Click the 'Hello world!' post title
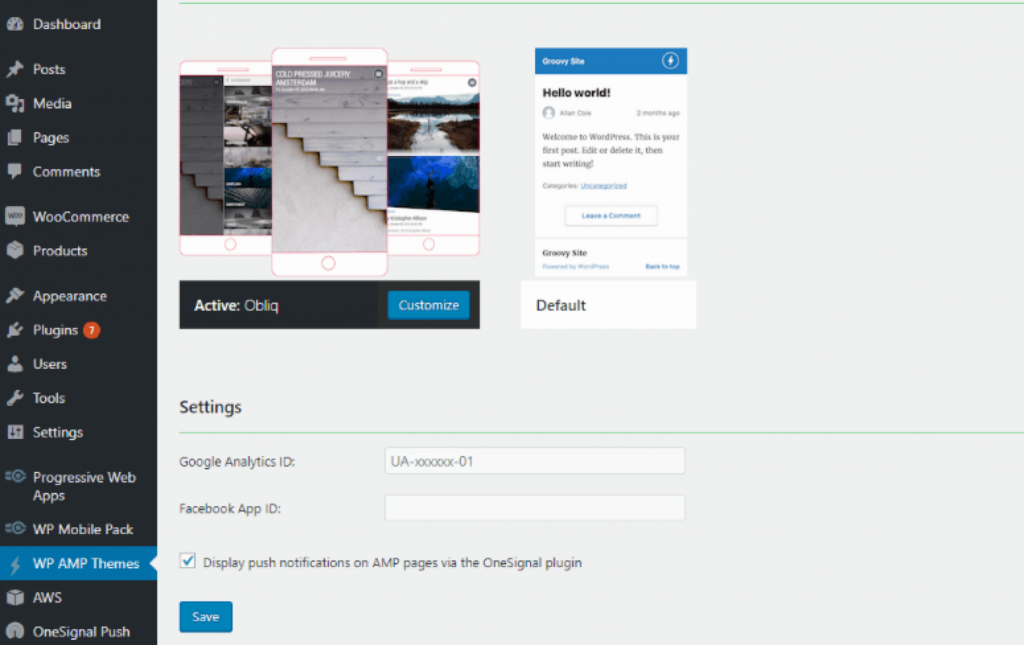 [x=576, y=93]
